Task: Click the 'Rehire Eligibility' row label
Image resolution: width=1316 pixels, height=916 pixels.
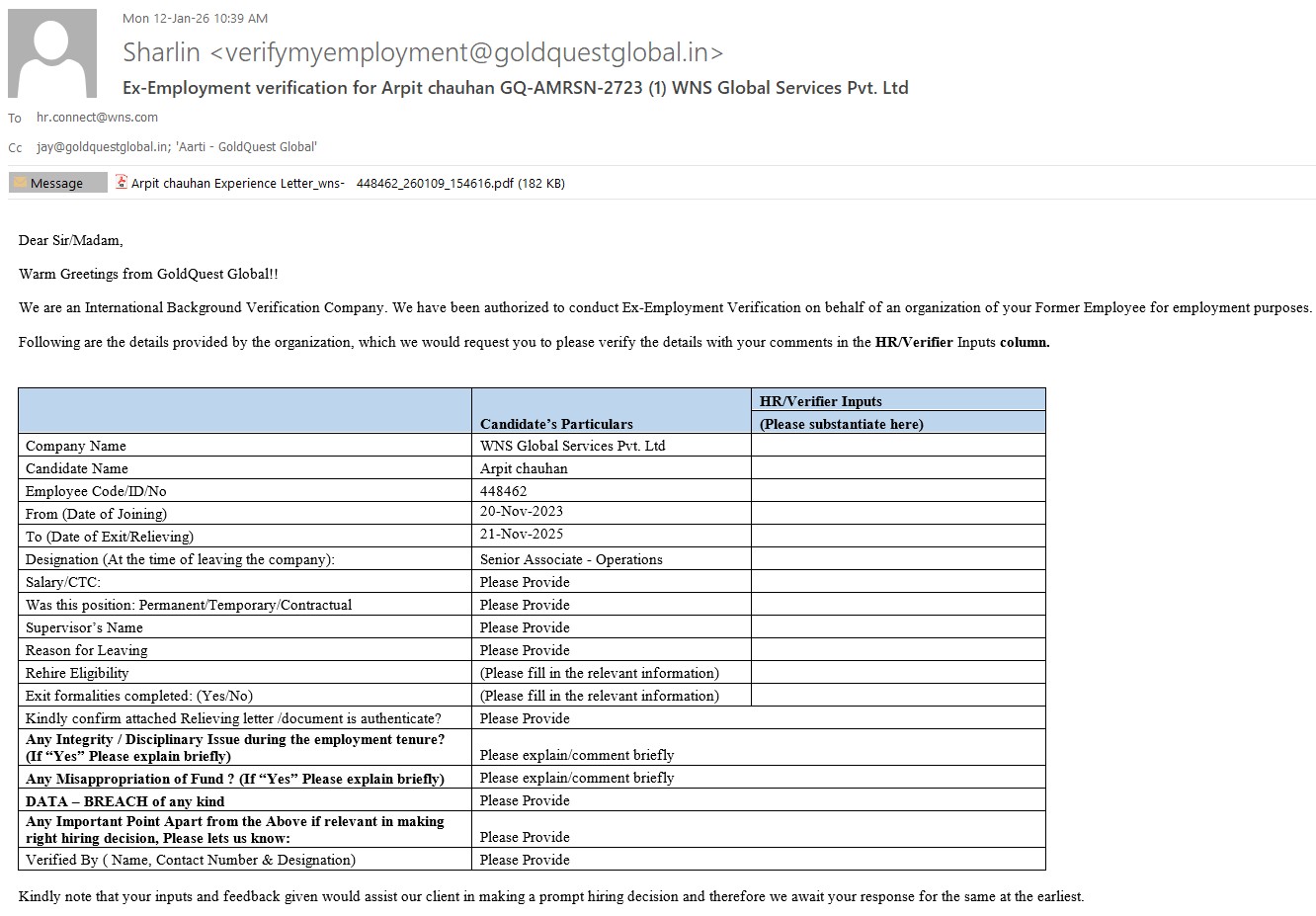Action: (x=77, y=673)
